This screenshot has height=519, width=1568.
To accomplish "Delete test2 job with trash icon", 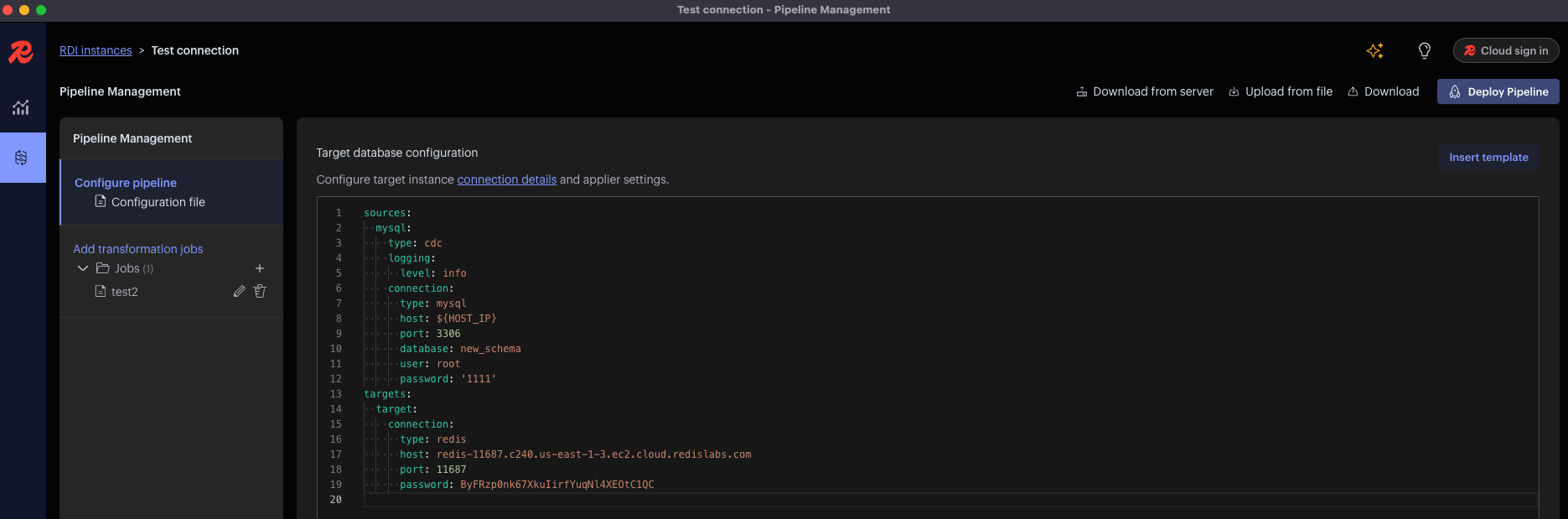I will point(260,291).
